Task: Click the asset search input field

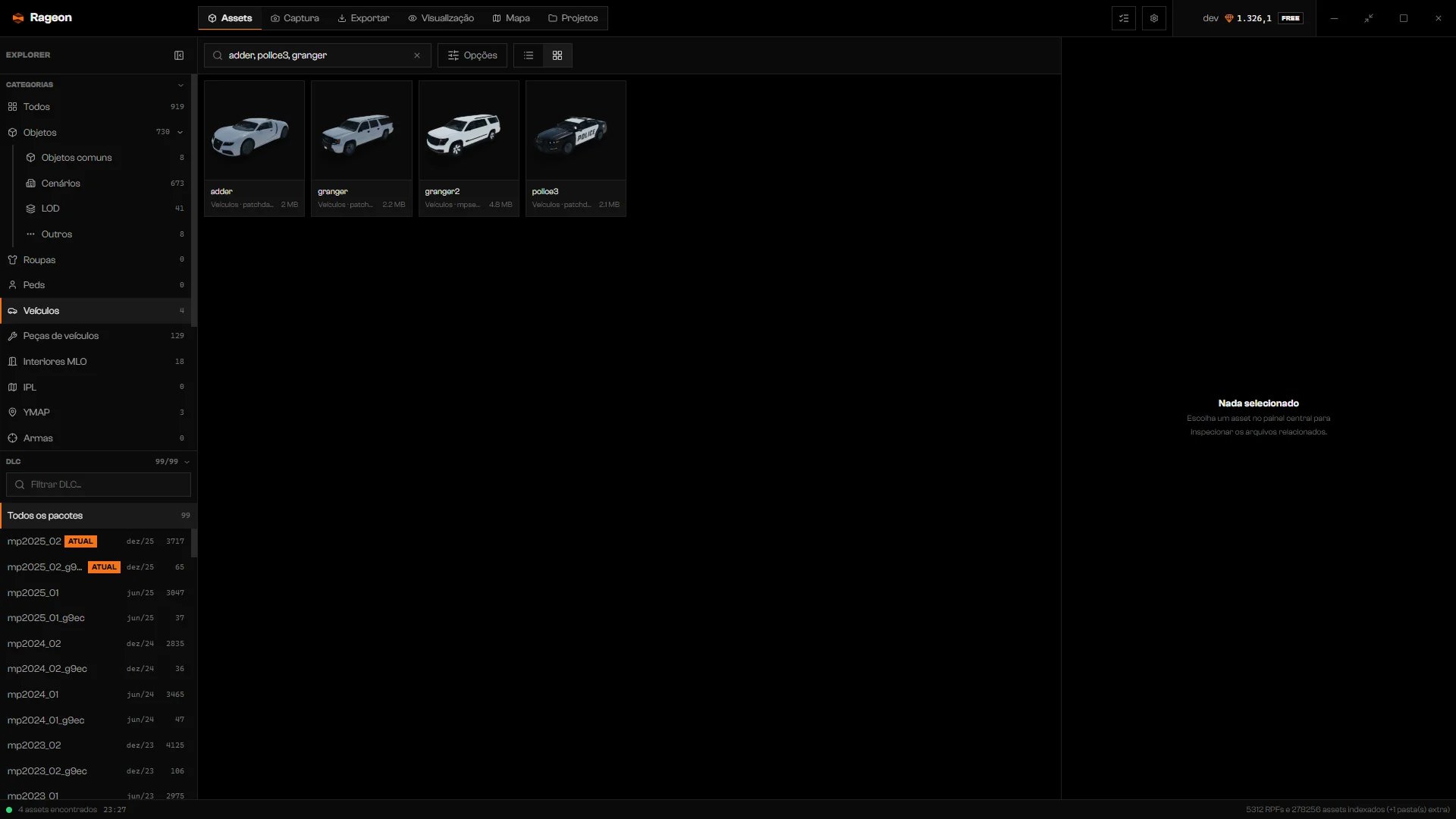Action: pyautogui.click(x=318, y=55)
